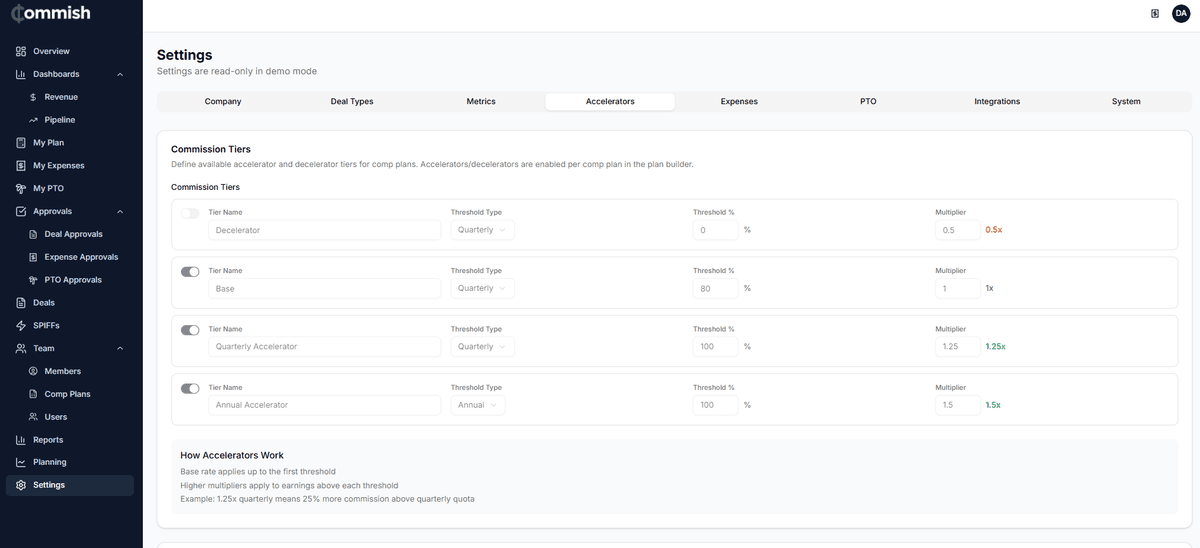This screenshot has width=1200, height=548.
Task: Click the My Plan document icon
Action: click(x=21, y=143)
